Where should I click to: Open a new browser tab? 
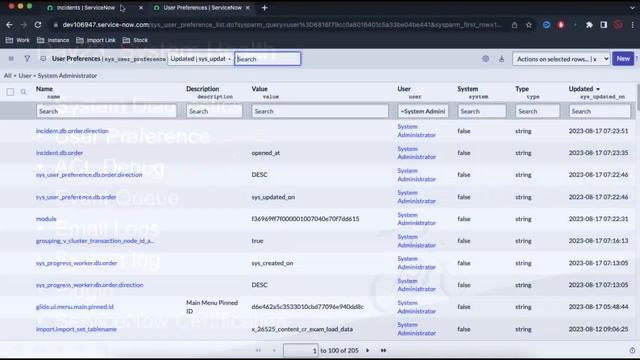tap(264, 8)
